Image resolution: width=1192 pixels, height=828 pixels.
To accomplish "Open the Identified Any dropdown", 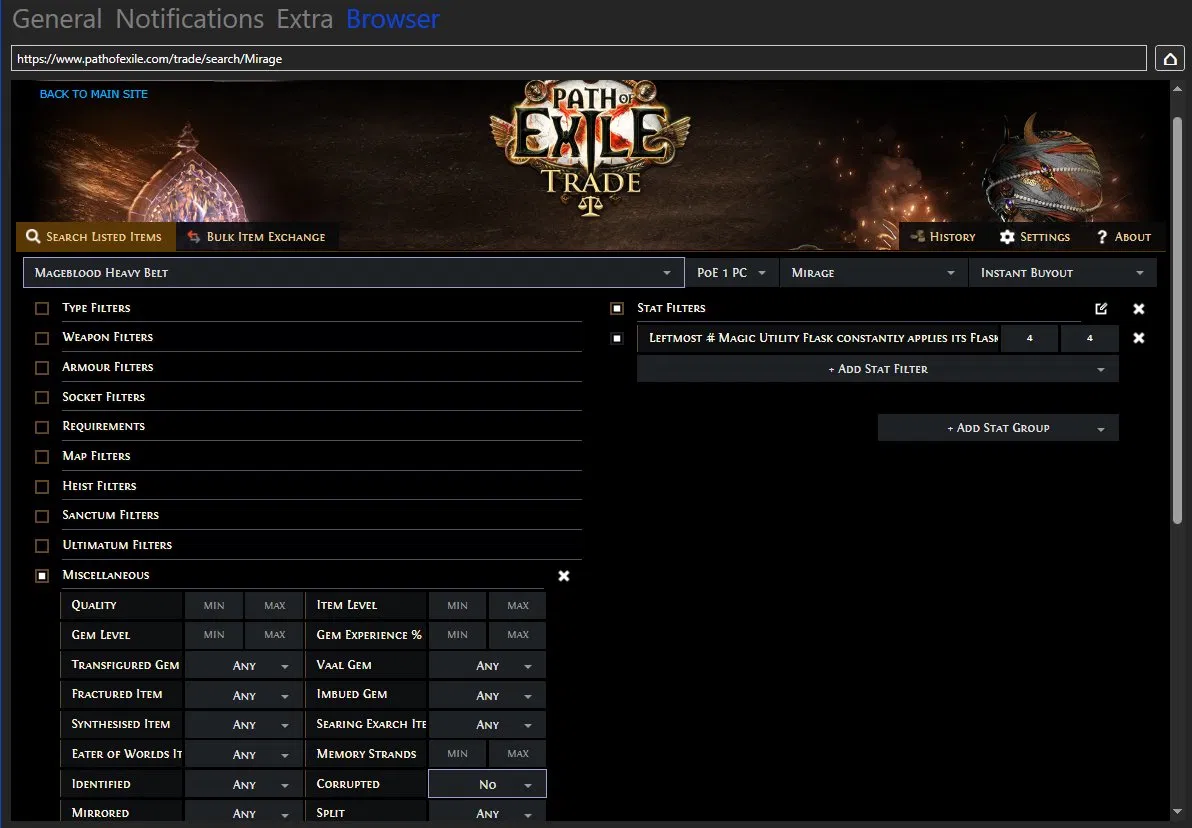I will coord(243,784).
